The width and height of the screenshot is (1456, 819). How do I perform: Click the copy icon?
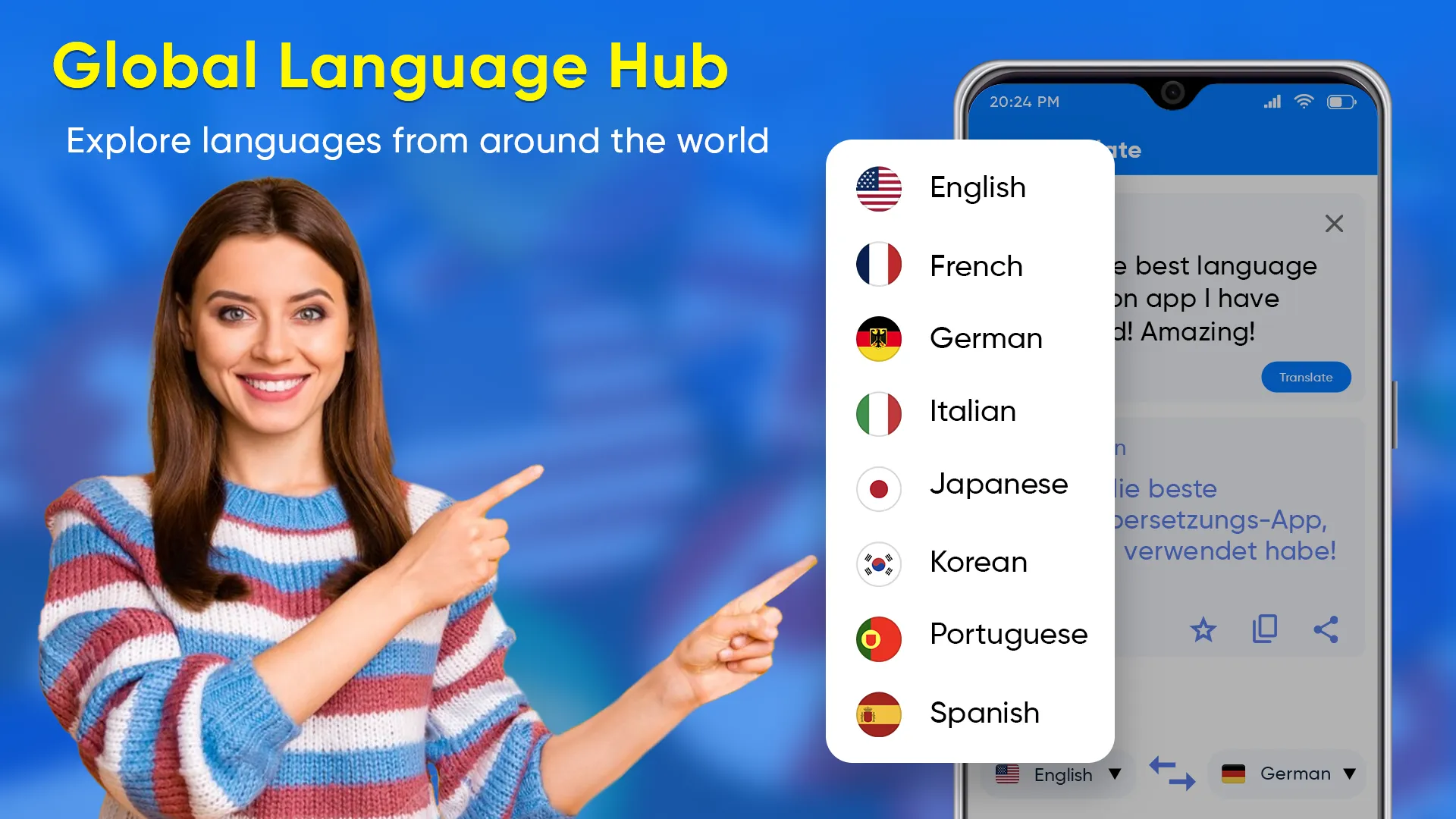pyautogui.click(x=1264, y=628)
